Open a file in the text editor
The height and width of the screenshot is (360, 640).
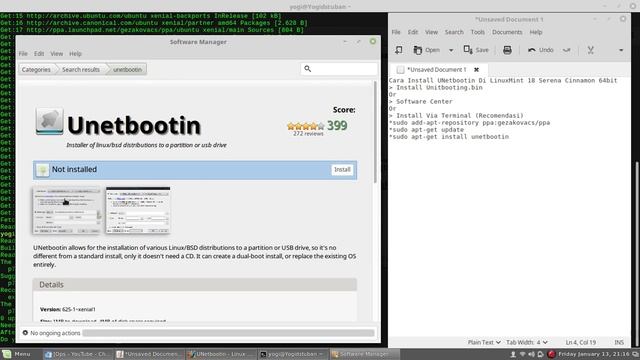(427, 50)
